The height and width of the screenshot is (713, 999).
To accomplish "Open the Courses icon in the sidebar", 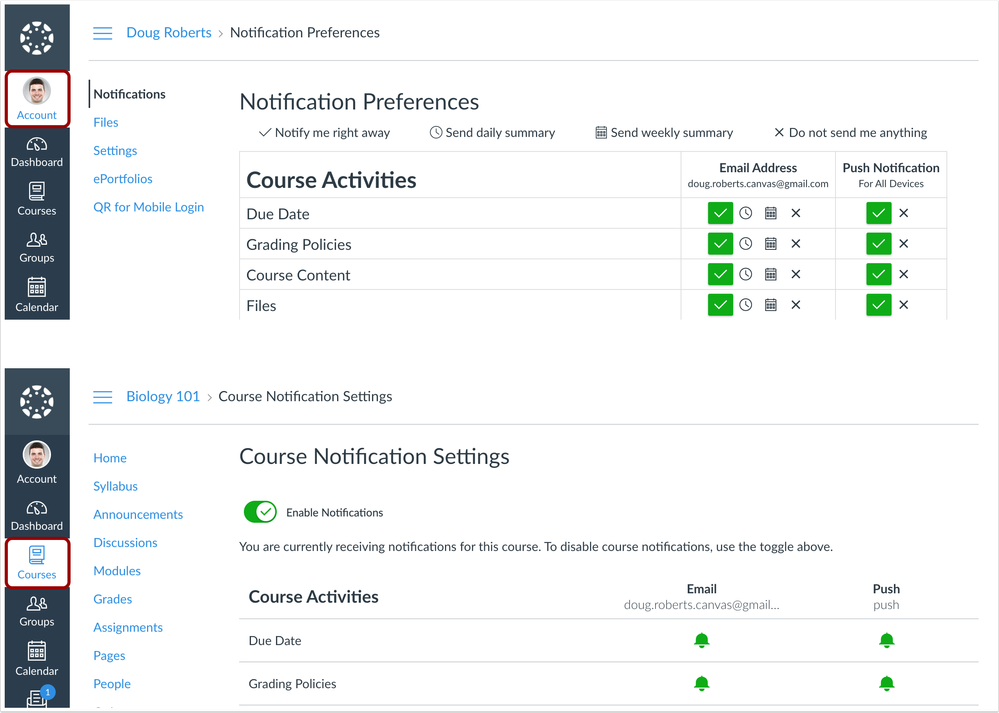I will (37, 563).
